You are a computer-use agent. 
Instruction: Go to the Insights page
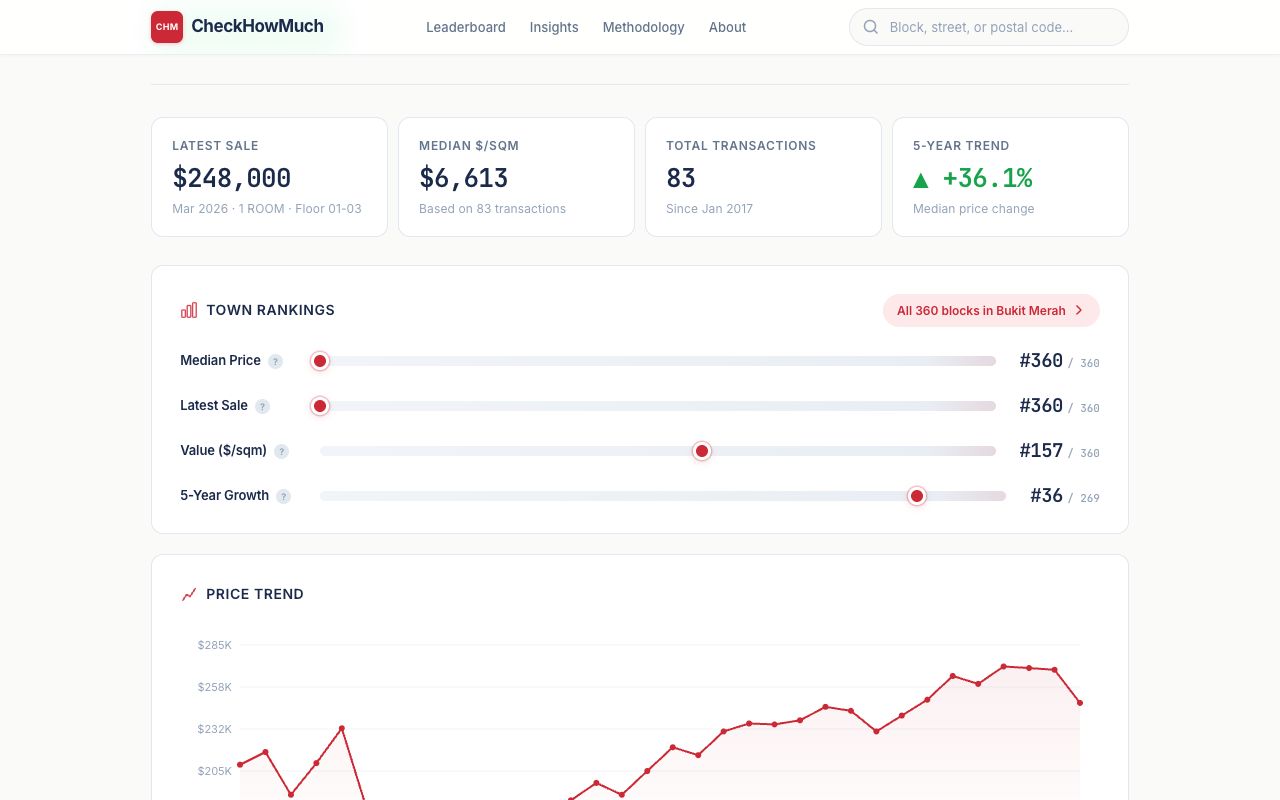click(x=554, y=27)
